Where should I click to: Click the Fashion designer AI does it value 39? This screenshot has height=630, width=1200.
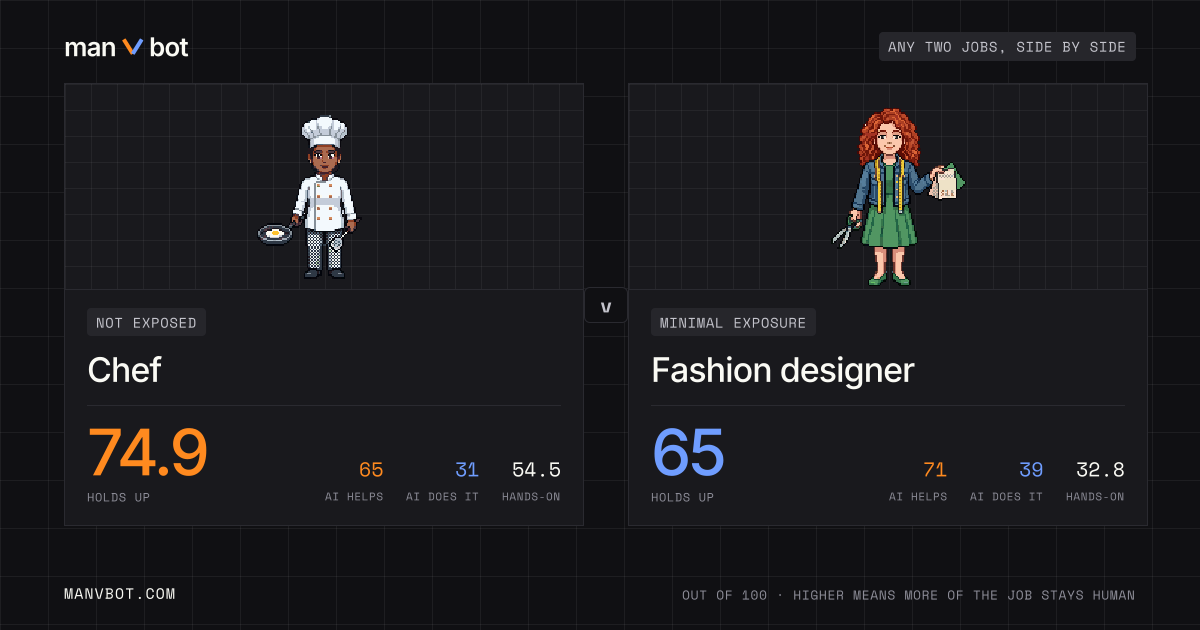tap(1031, 470)
